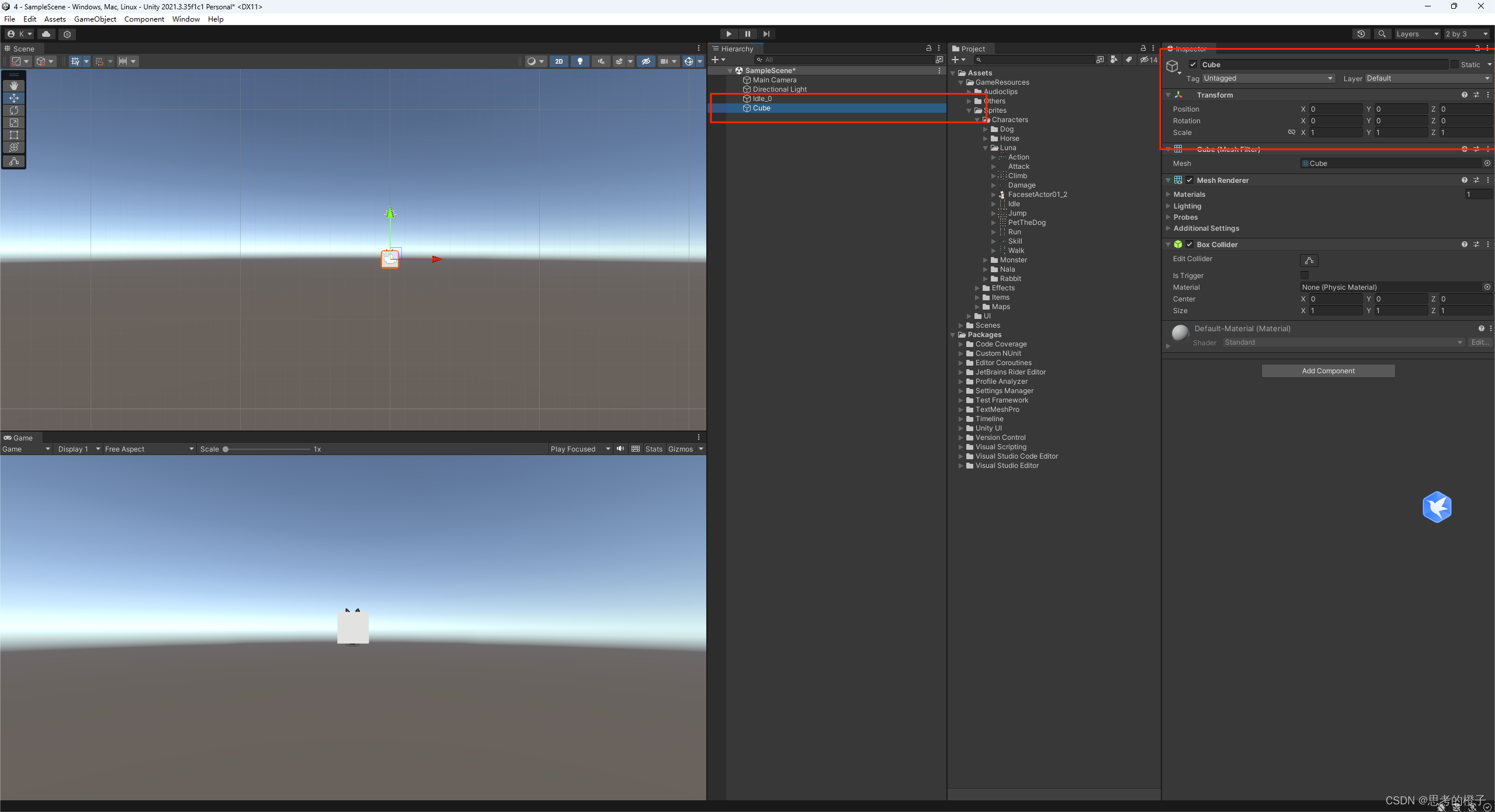Viewport: 1495px width, 812px height.
Task: Click Edit Collider button icon
Action: pyautogui.click(x=1309, y=261)
